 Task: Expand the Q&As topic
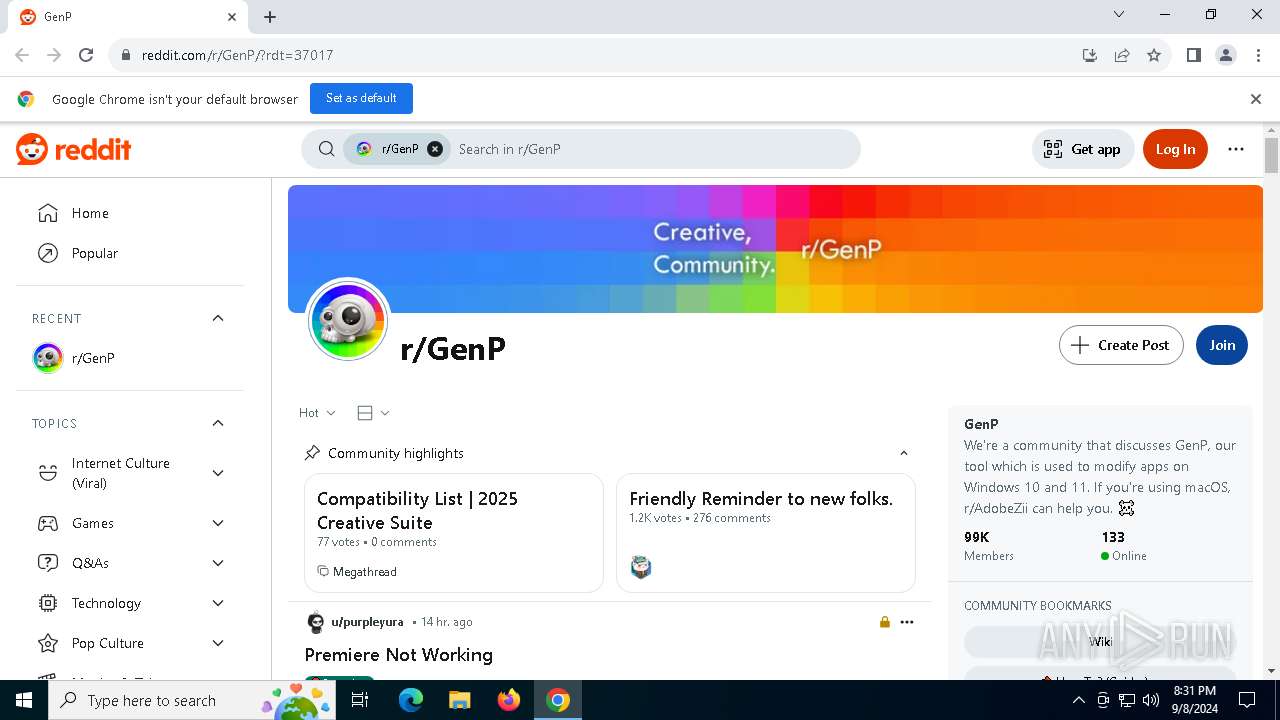click(218, 563)
